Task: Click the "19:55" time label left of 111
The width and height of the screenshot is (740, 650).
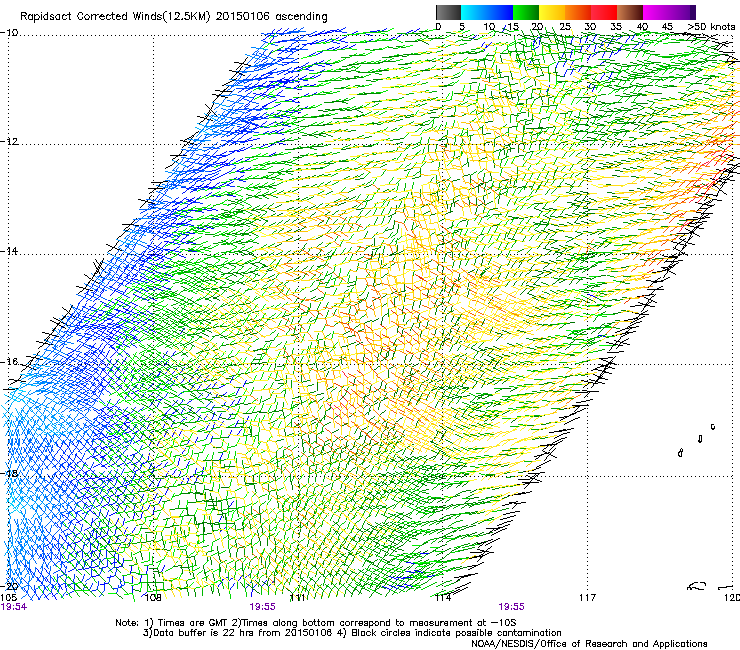Action: [262, 607]
